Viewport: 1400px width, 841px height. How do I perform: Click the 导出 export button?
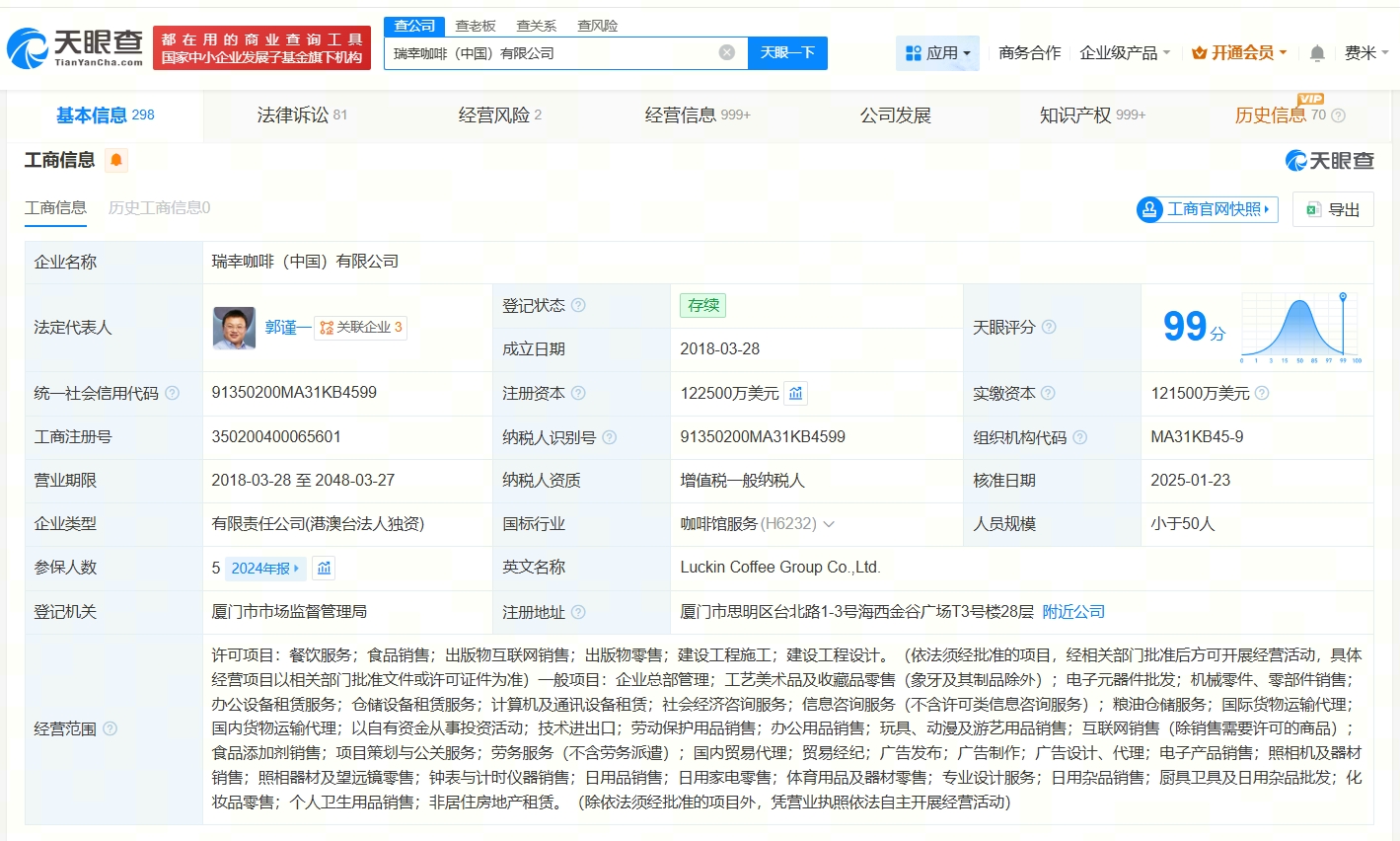(x=1333, y=209)
